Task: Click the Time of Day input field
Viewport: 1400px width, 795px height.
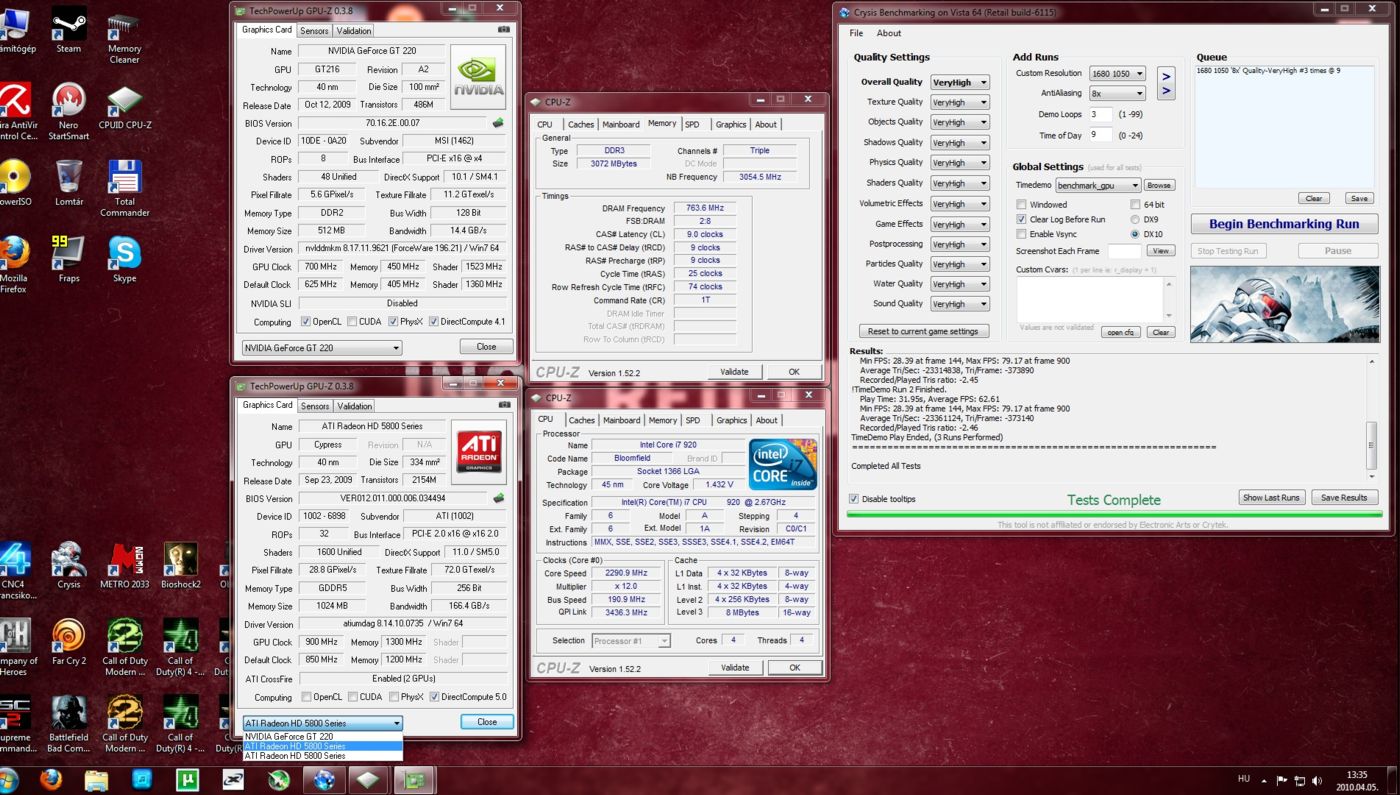Action: pos(1100,135)
